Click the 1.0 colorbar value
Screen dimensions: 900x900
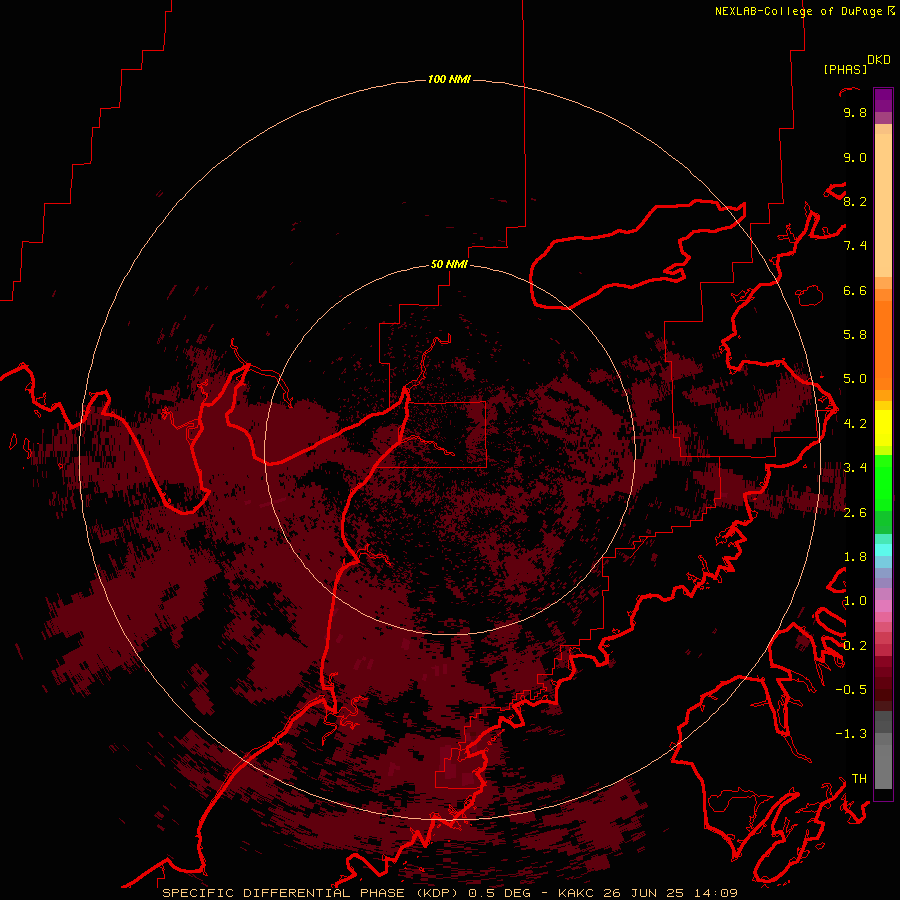[x=855, y=601]
